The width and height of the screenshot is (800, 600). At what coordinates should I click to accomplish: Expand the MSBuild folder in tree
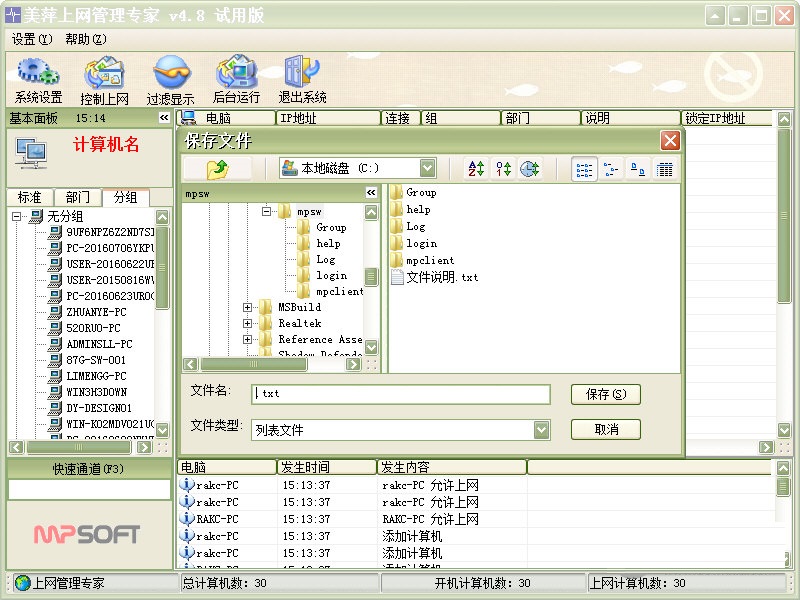pos(248,308)
